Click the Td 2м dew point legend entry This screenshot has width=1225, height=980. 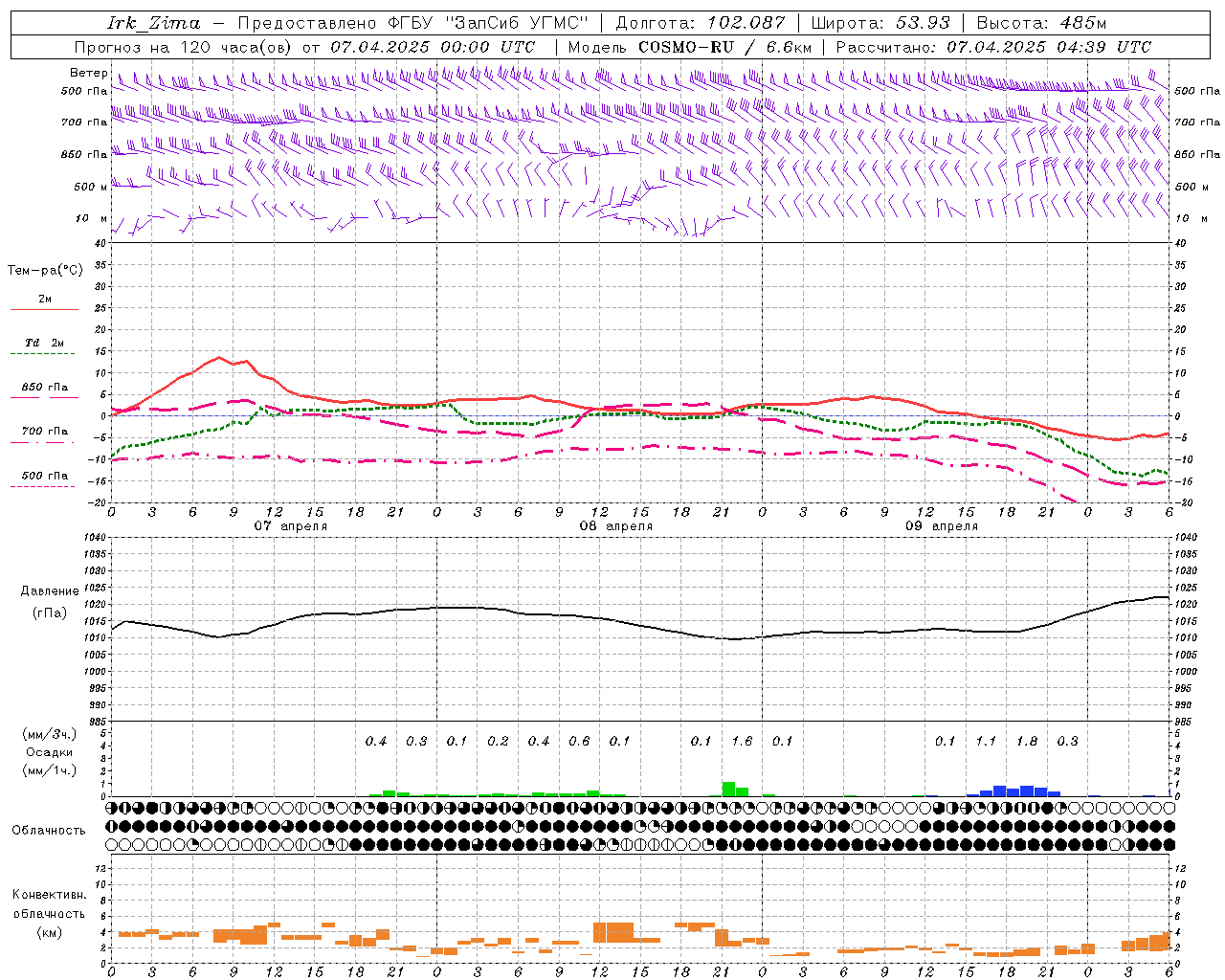pos(45,343)
